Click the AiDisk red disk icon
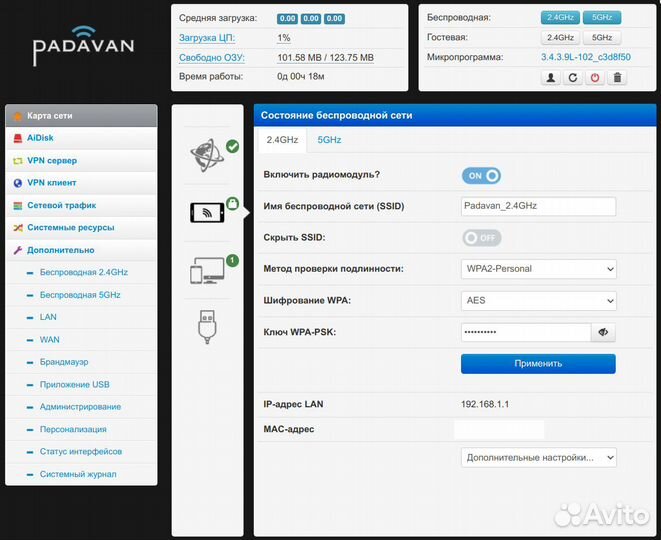This screenshot has width=661, height=540. tap(18, 138)
